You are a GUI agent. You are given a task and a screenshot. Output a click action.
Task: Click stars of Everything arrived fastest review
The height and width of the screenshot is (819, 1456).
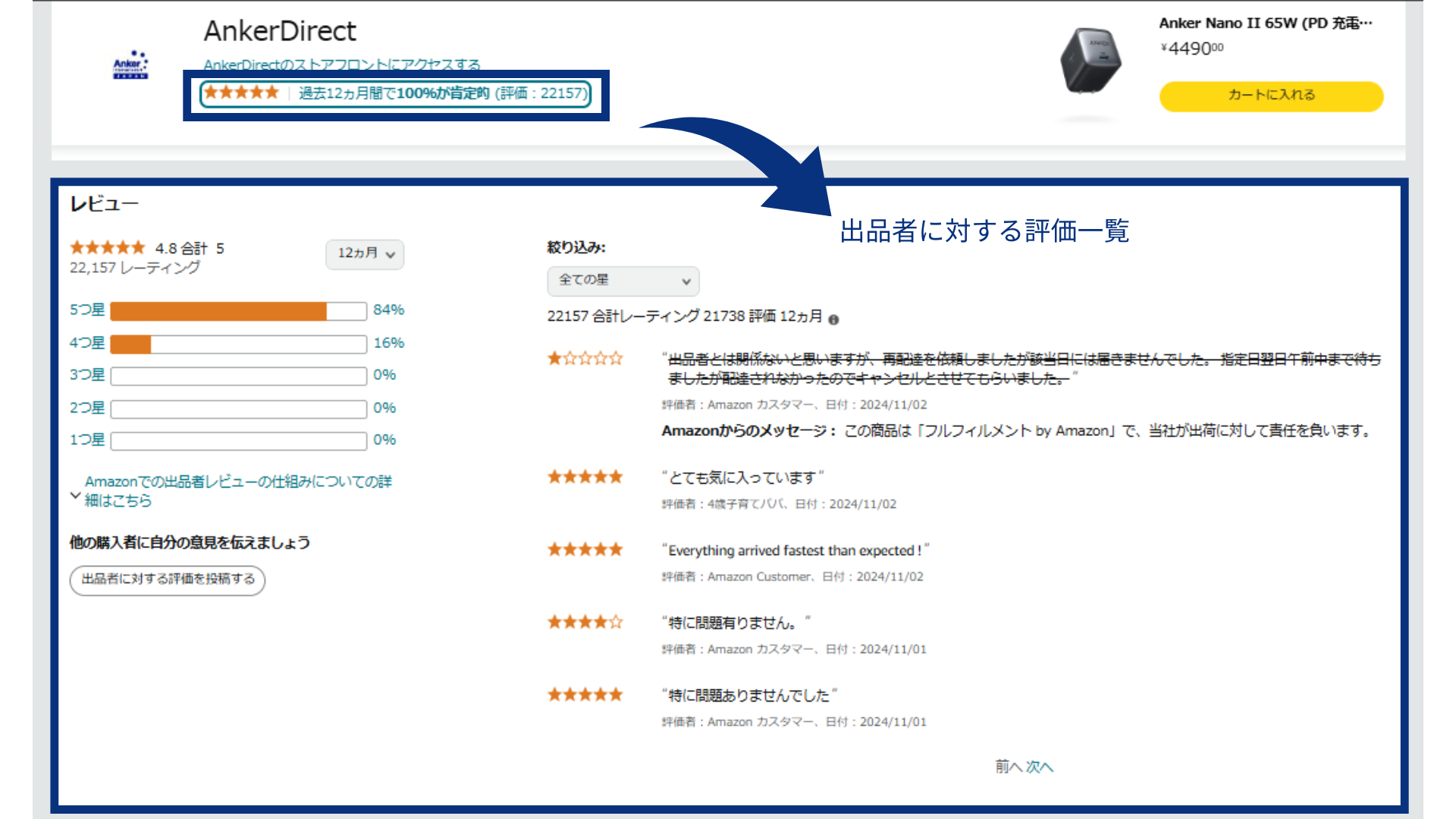[x=585, y=550]
